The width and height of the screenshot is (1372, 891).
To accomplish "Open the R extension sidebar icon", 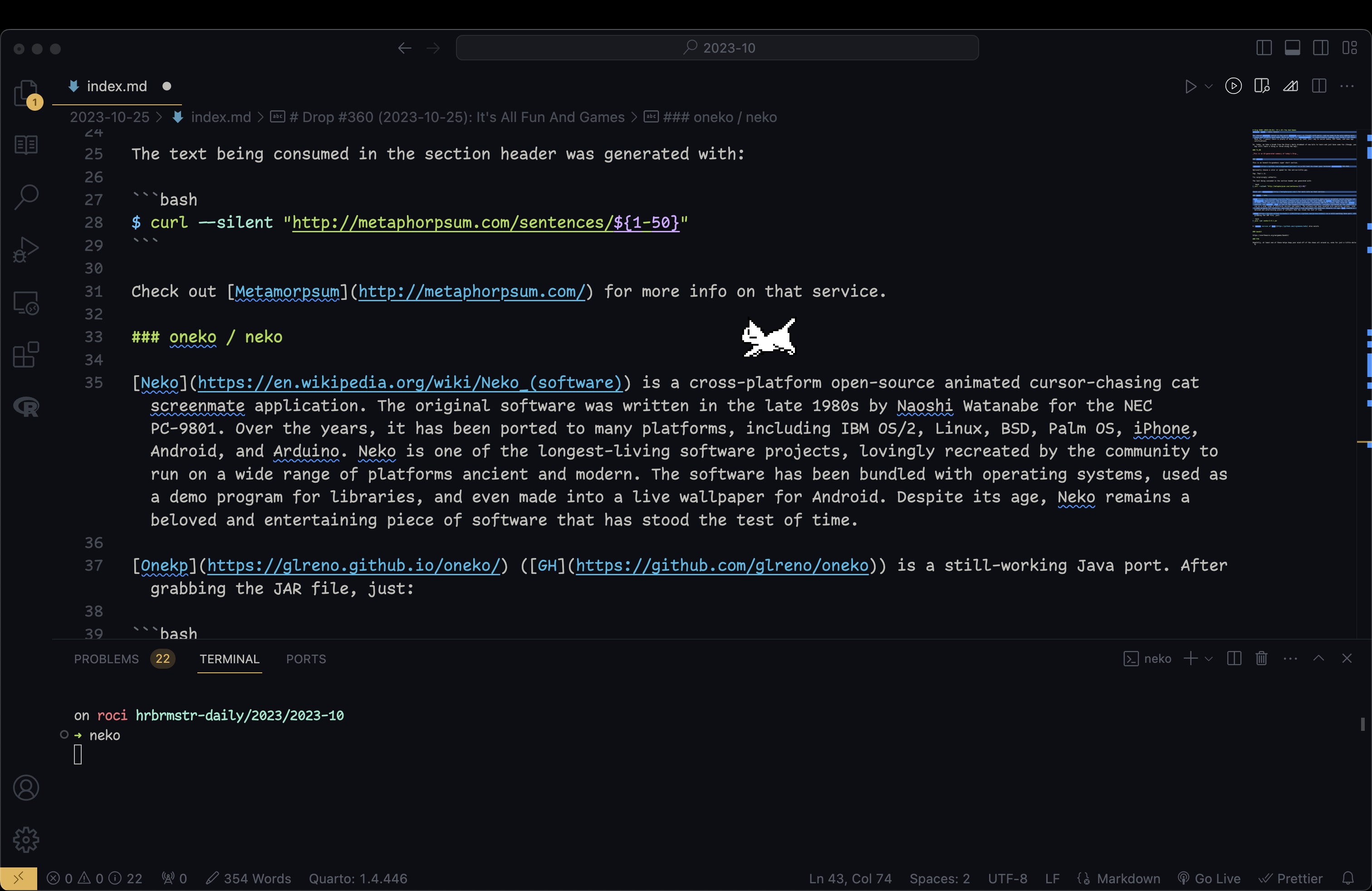I will click(x=26, y=407).
